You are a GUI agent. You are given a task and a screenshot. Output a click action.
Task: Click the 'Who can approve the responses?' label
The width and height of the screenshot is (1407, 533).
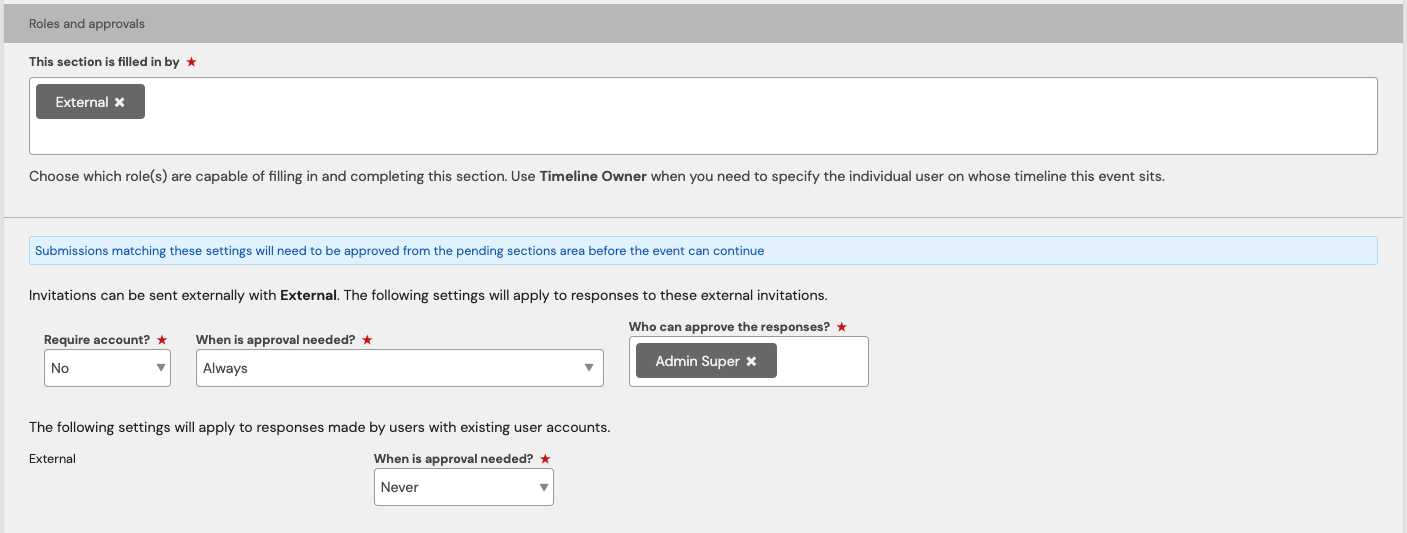(x=729, y=327)
